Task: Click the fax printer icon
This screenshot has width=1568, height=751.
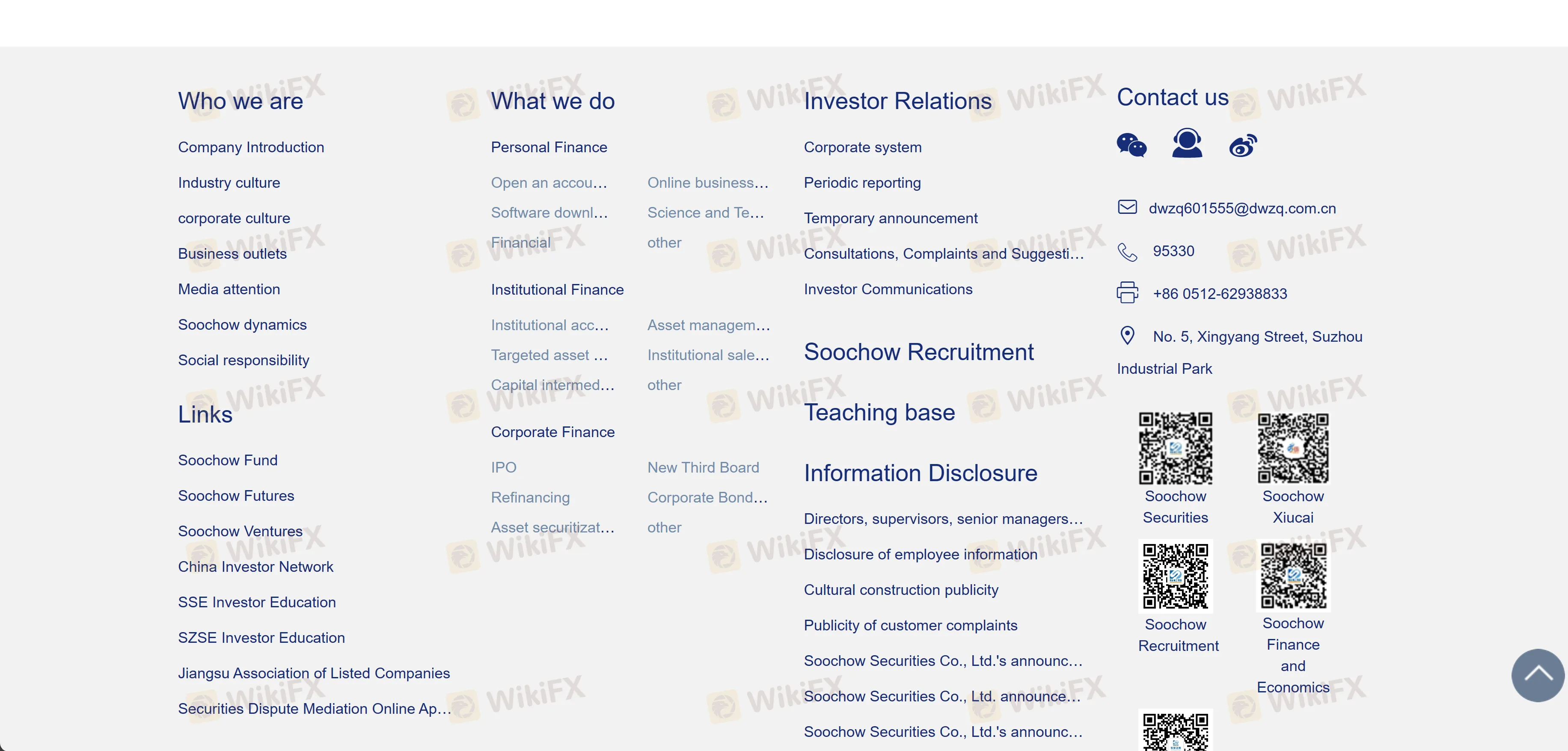Action: [x=1127, y=293]
